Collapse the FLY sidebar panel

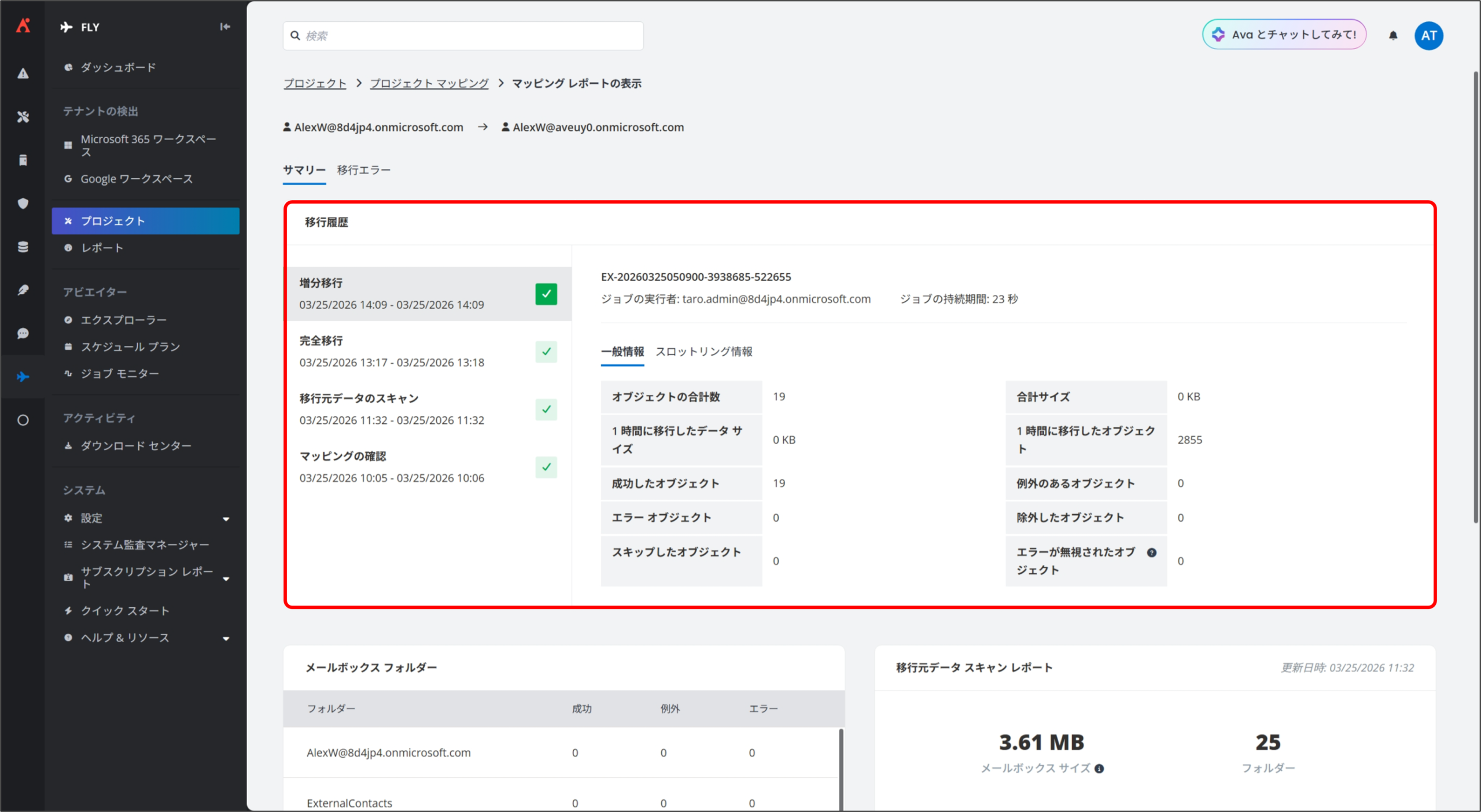tap(225, 27)
